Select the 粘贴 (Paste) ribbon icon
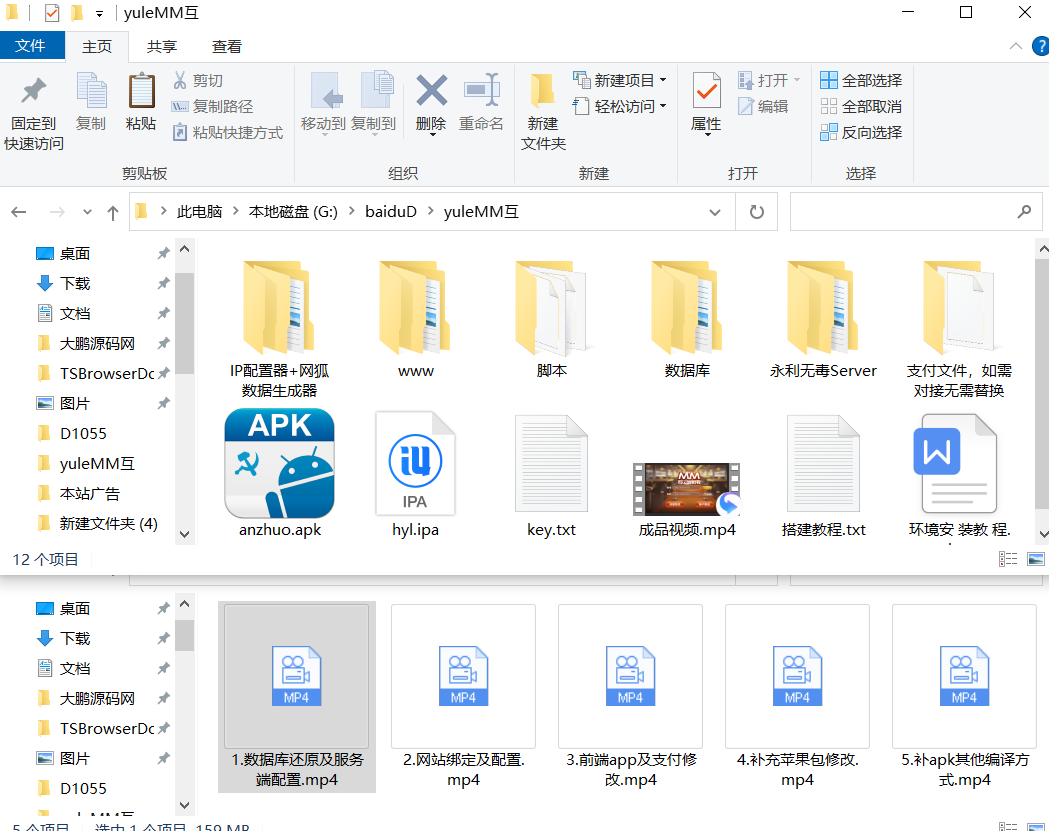The image size is (1049, 831). (x=141, y=100)
